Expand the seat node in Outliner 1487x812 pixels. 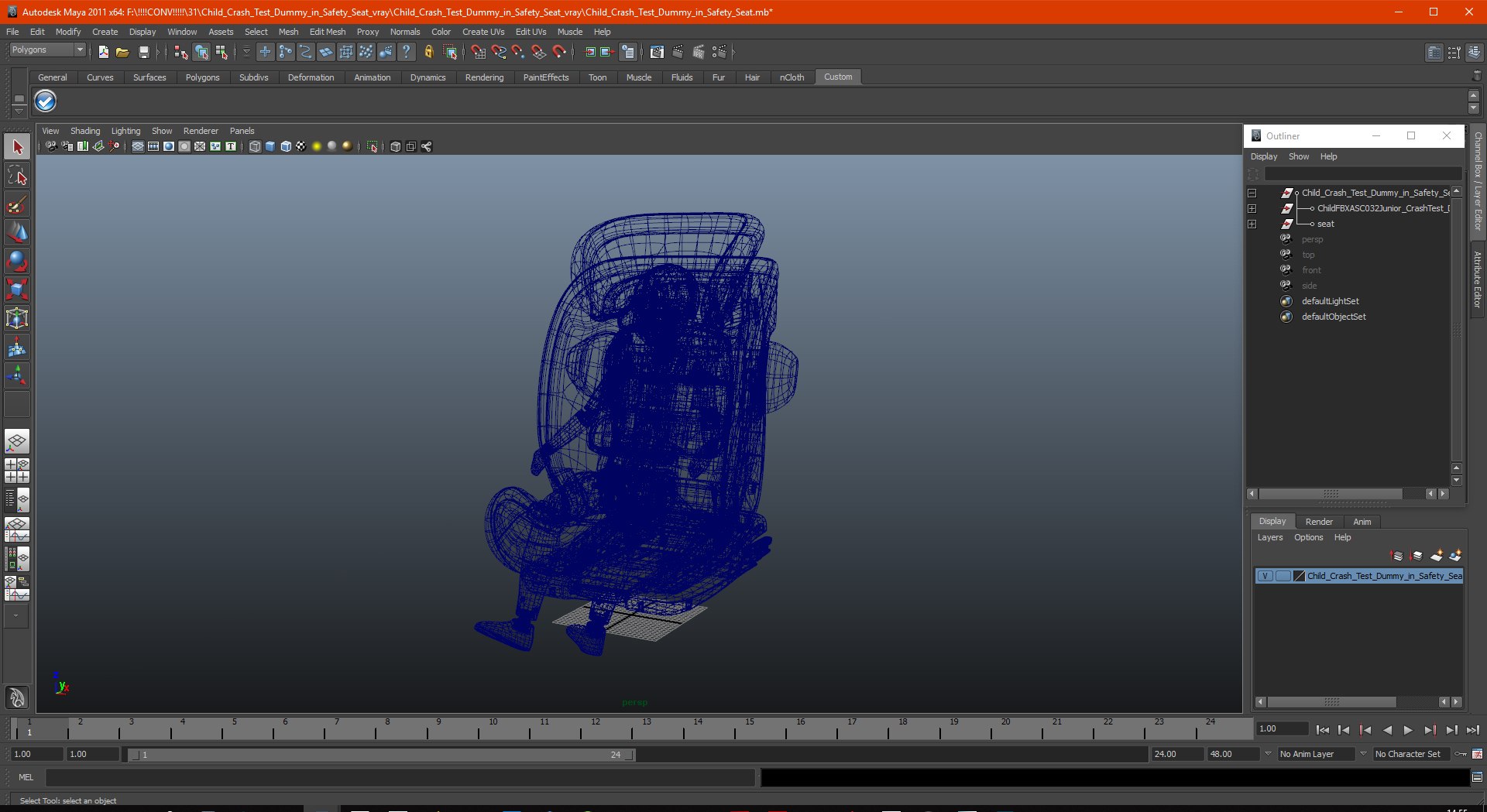point(1252,224)
